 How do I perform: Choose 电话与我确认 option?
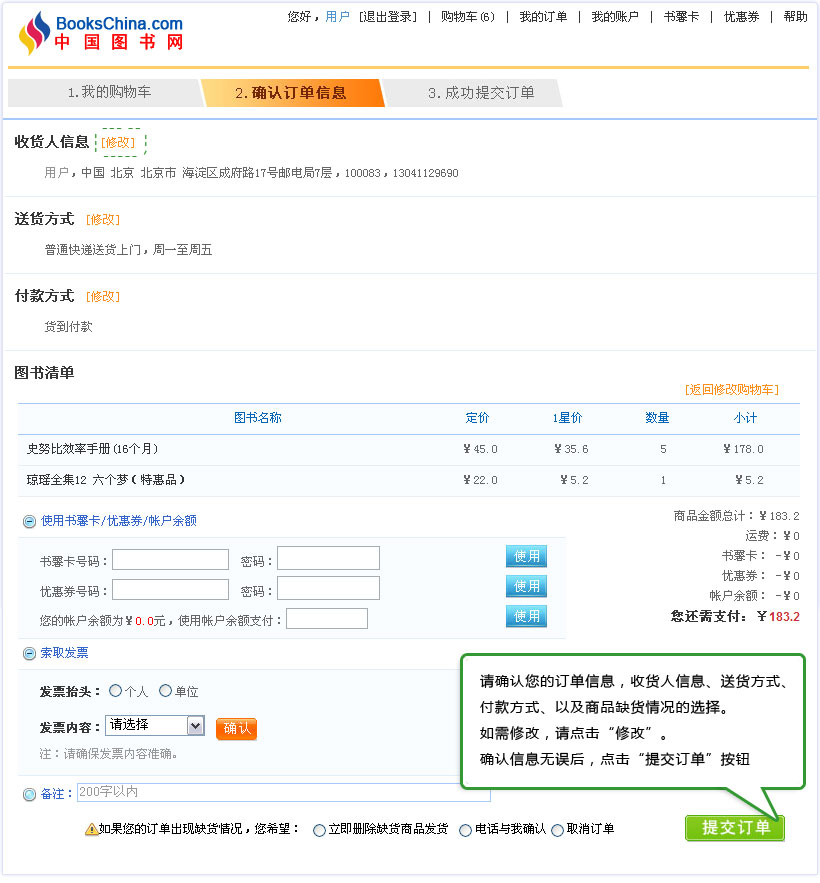[x=465, y=830]
